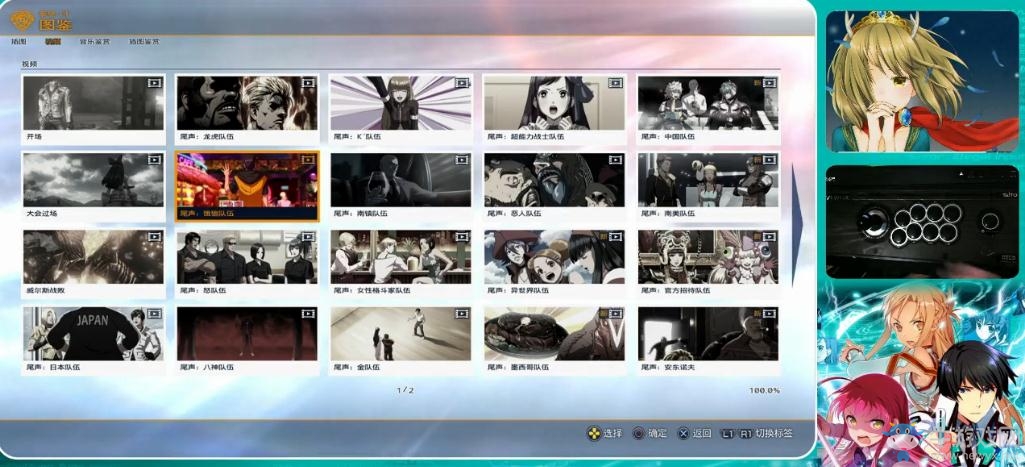Click the 开场 caption text
Image resolution: width=1025 pixels, height=467 pixels.
click(x=34, y=137)
